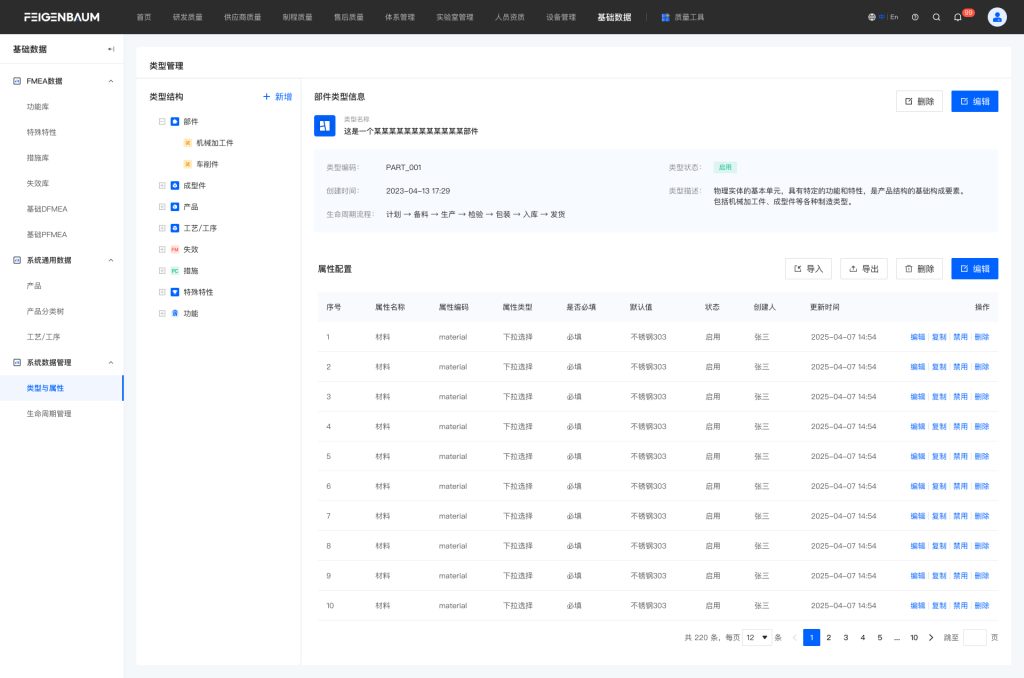Image resolution: width=1024 pixels, height=678 pixels.
Task: Click 删除 link in table row 4
Action: [982, 427]
